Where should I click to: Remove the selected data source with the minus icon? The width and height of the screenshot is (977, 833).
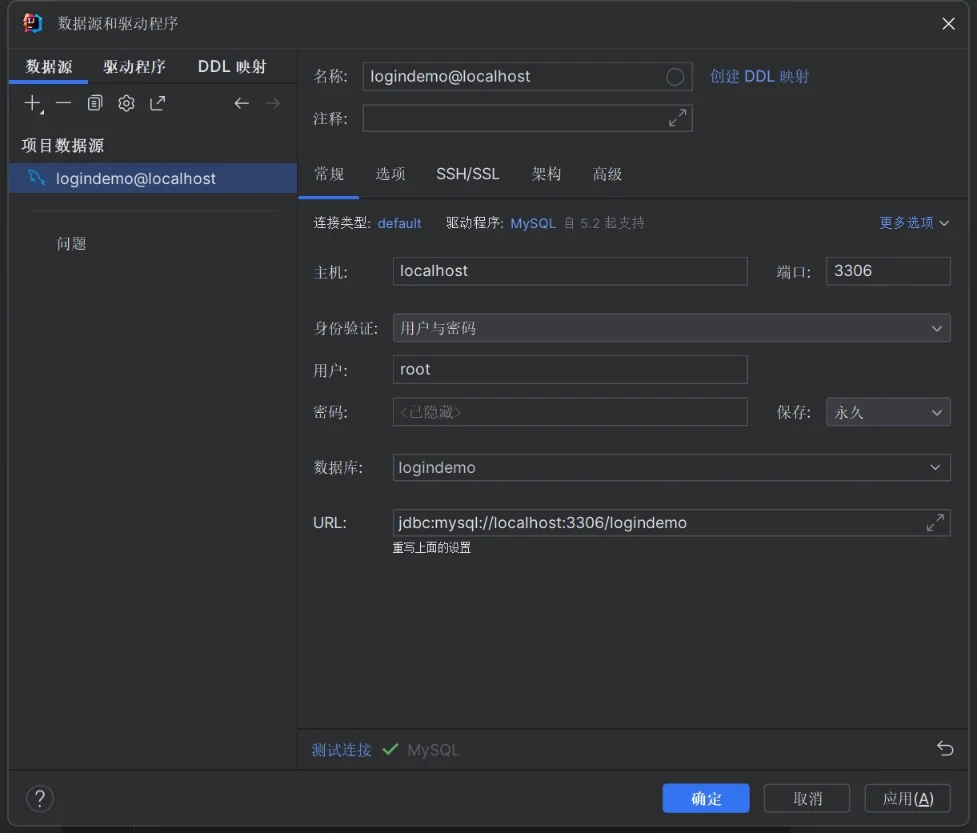(63, 103)
